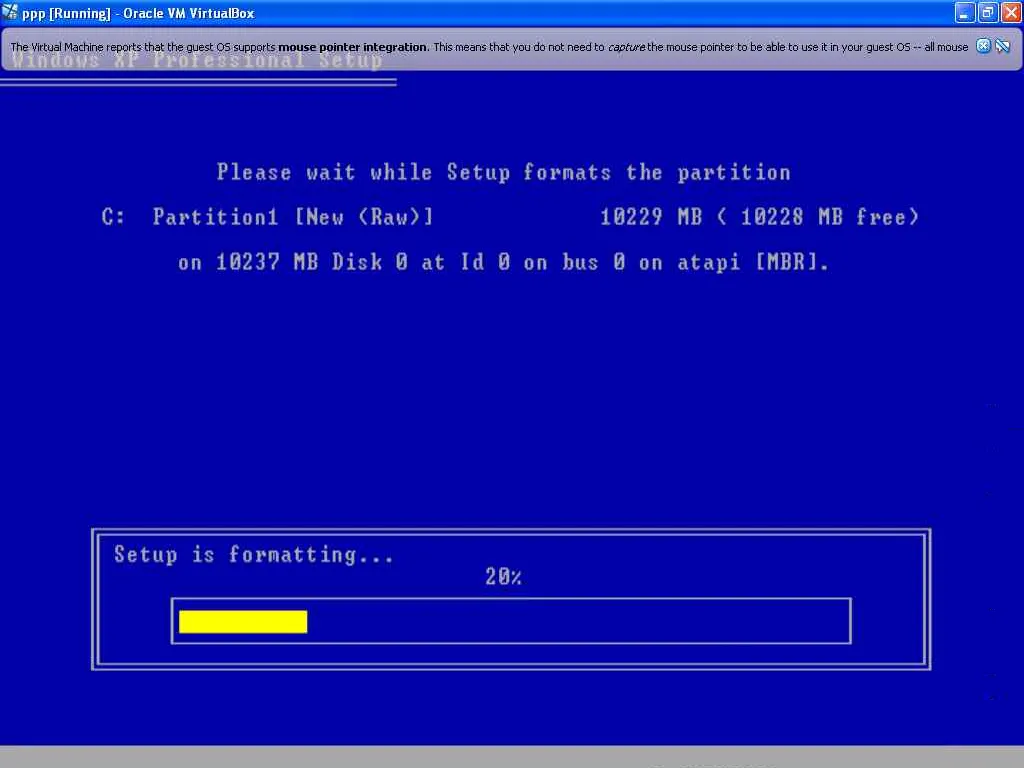This screenshot has width=1024, height=768.
Task: Dismiss the mouse integration notification
Action: (x=983, y=46)
